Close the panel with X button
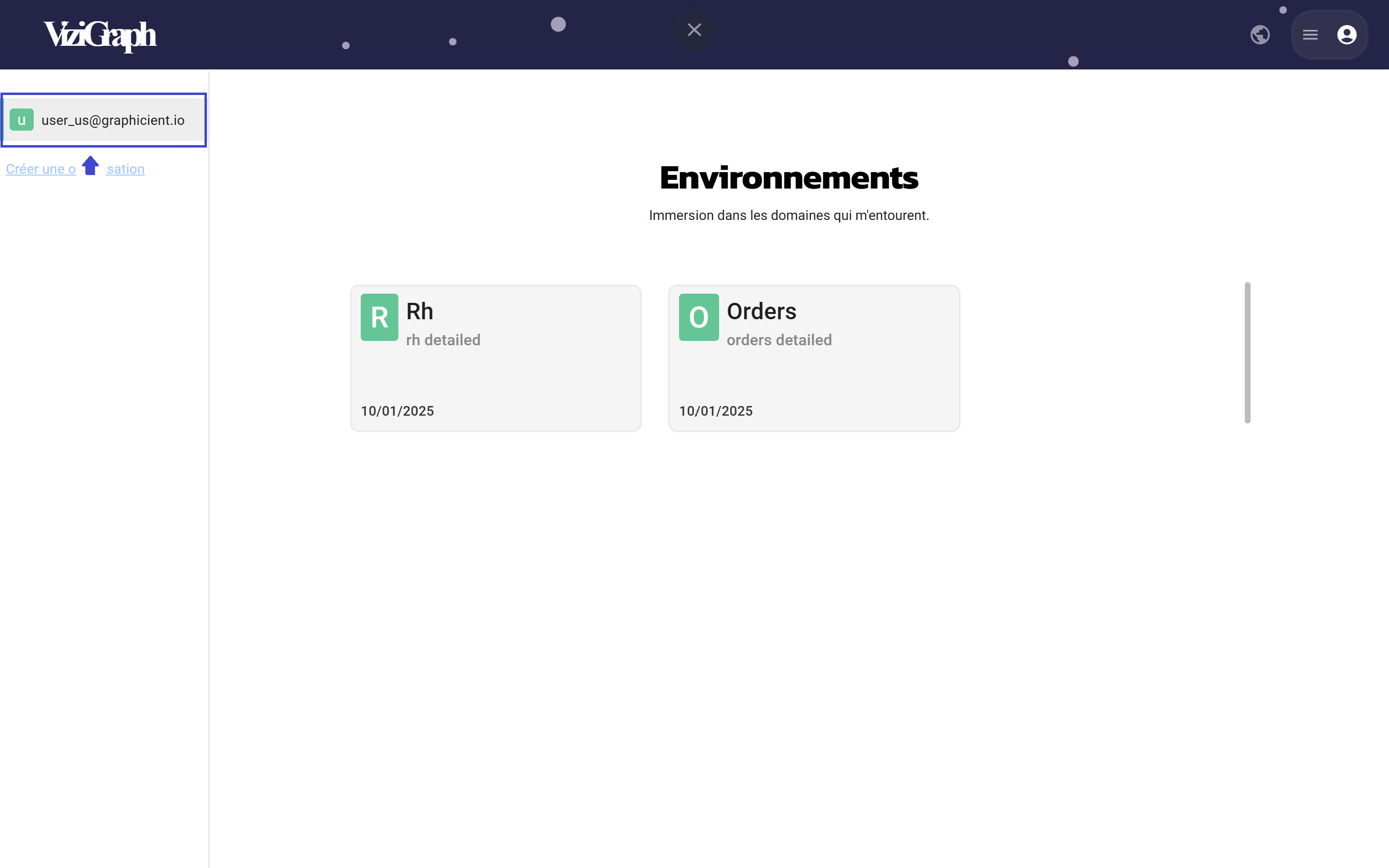 694,30
